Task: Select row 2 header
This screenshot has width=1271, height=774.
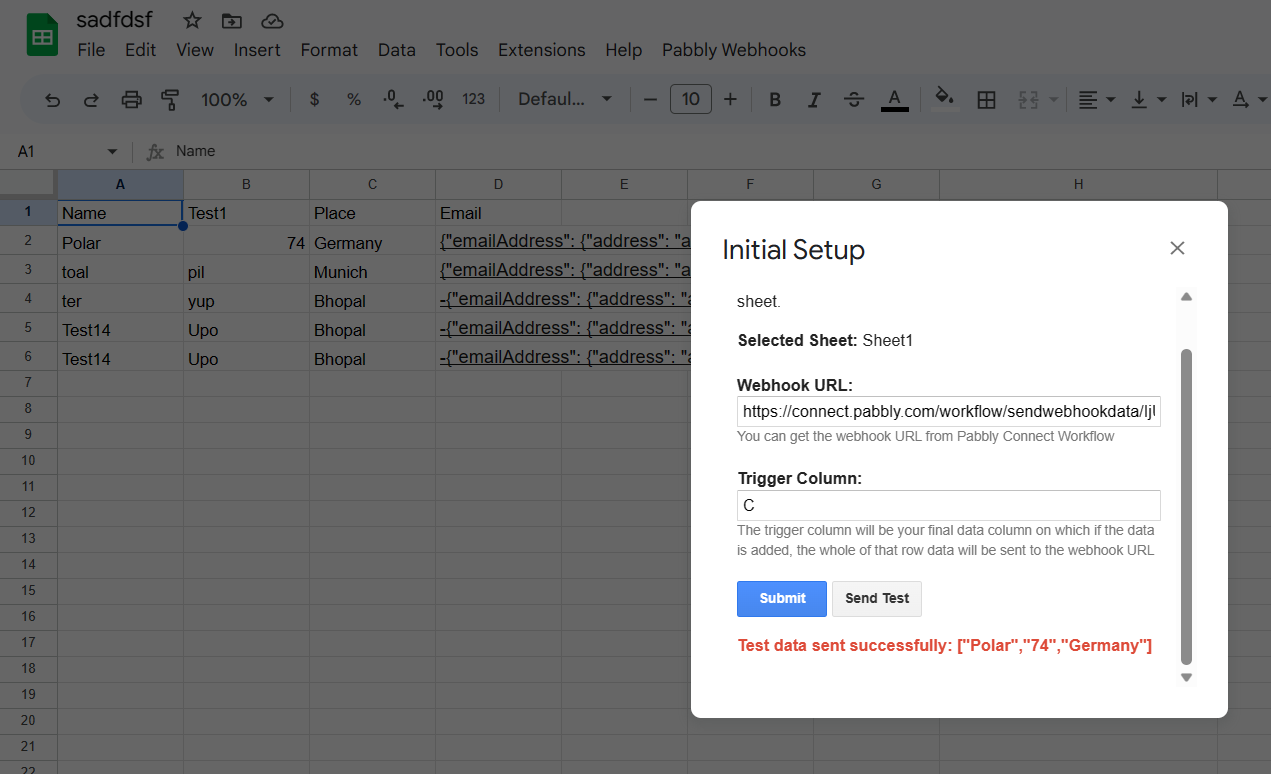Action: pos(28,241)
